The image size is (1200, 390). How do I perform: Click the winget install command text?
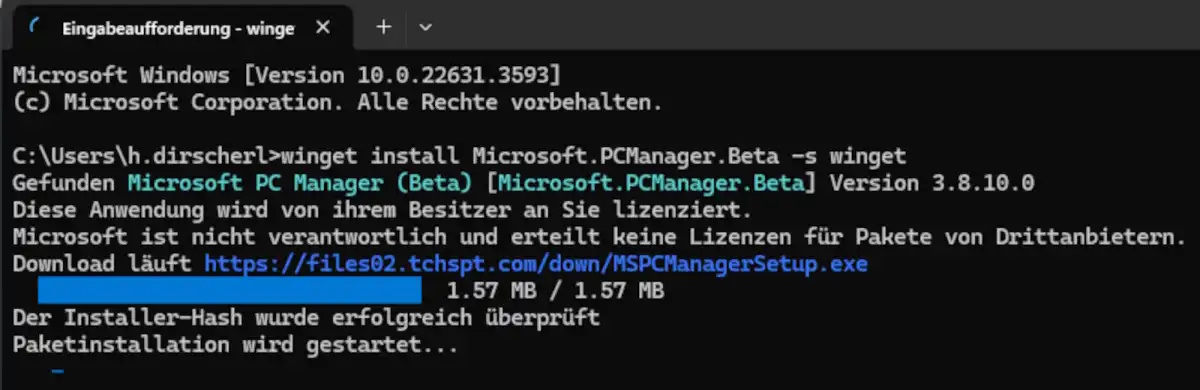pos(594,156)
